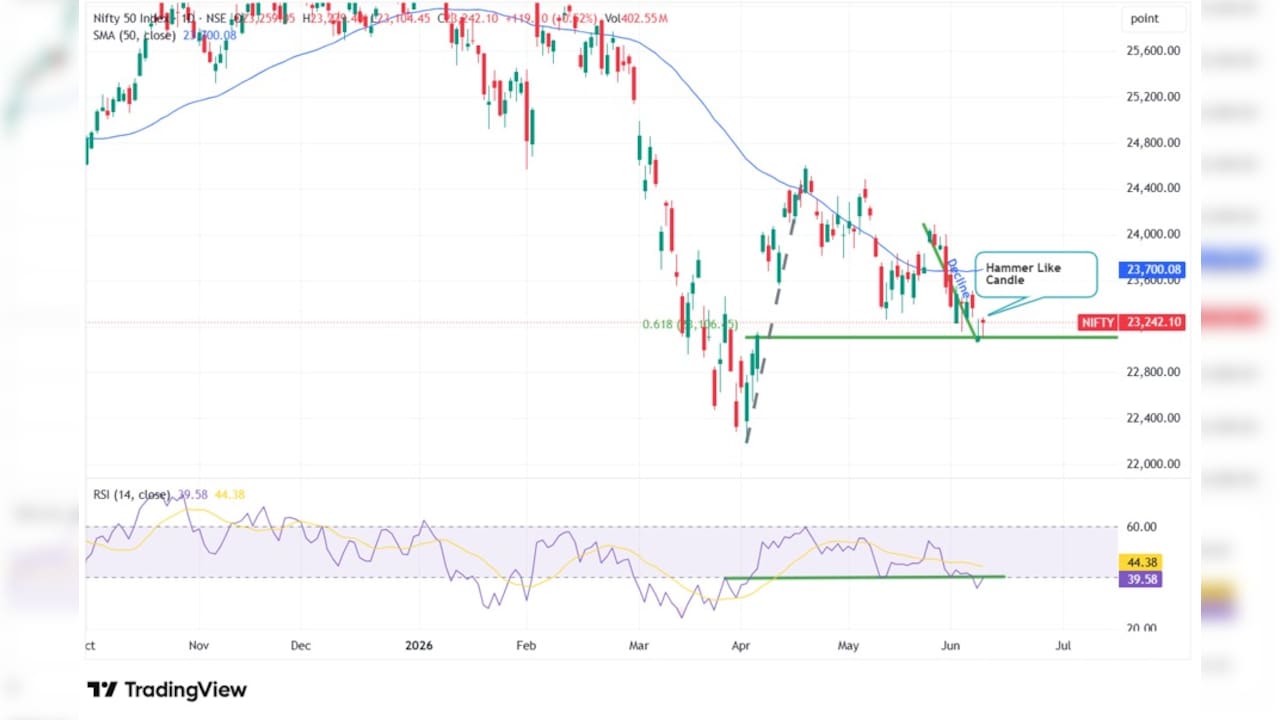The image size is (1280, 720).
Task: Select the blue Decline label on chart
Action: (959, 279)
